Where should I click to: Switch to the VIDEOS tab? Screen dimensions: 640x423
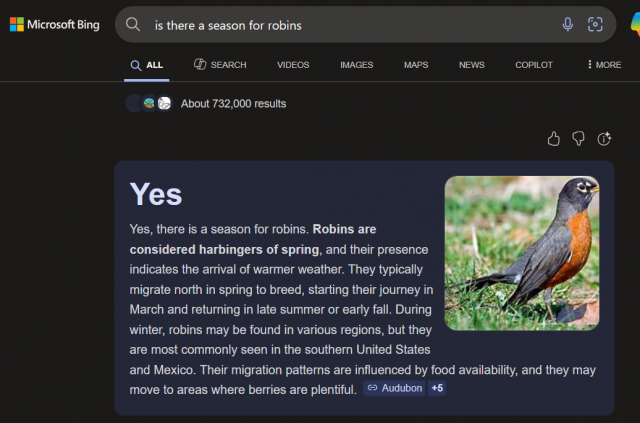pyautogui.click(x=293, y=65)
